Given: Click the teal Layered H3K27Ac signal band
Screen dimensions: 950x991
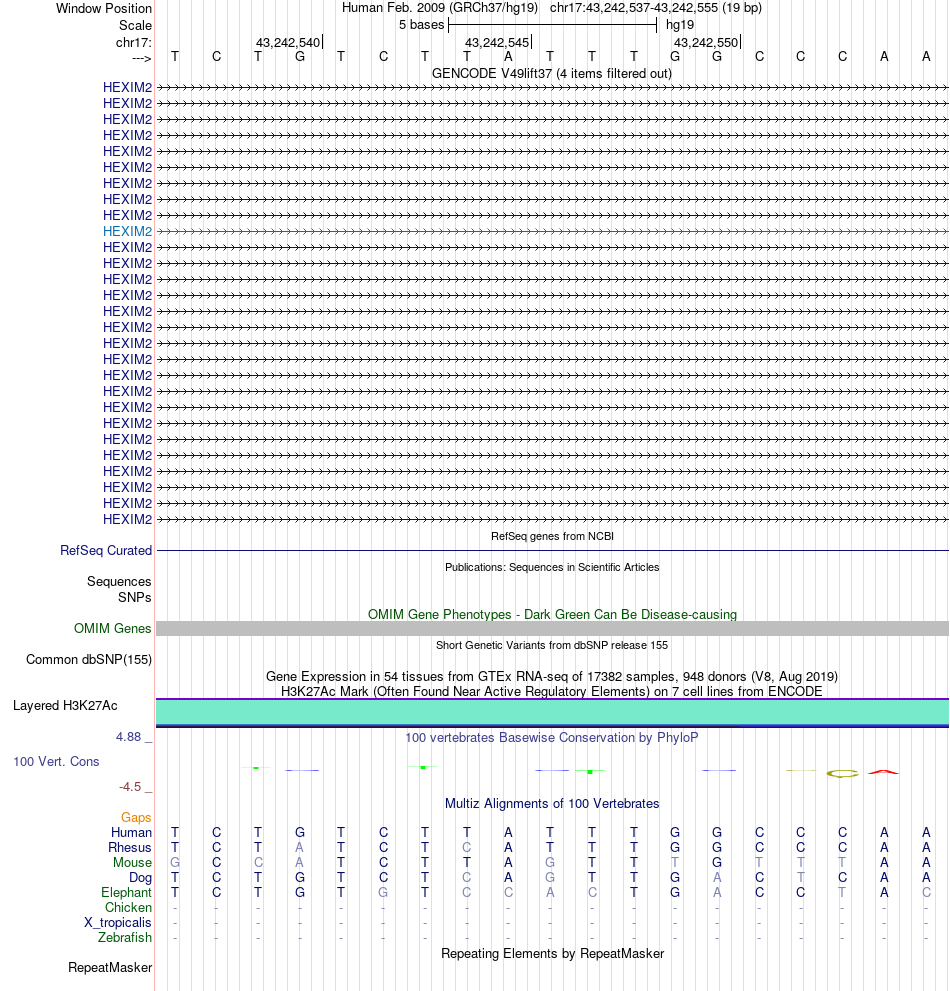Looking at the screenshot, I should pyautogui.click(x=552, y=712).
